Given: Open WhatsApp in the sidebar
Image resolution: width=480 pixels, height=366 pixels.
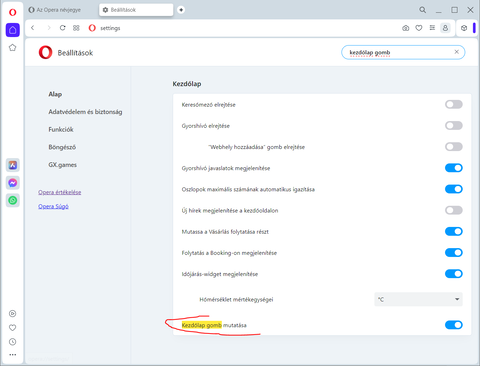Looking at the screenshot, I should [13, 200].
